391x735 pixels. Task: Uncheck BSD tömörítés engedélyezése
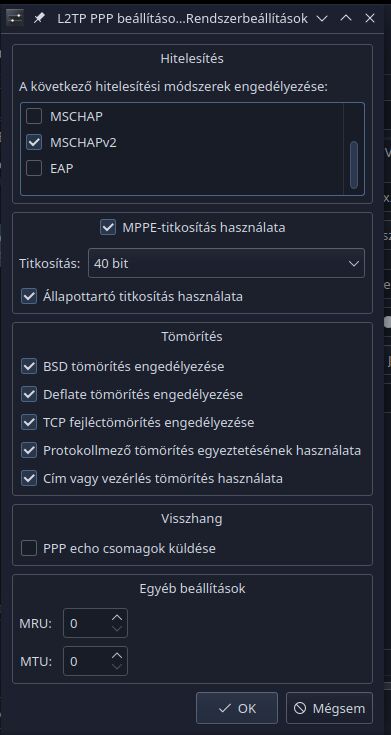(x=29, y=366)
